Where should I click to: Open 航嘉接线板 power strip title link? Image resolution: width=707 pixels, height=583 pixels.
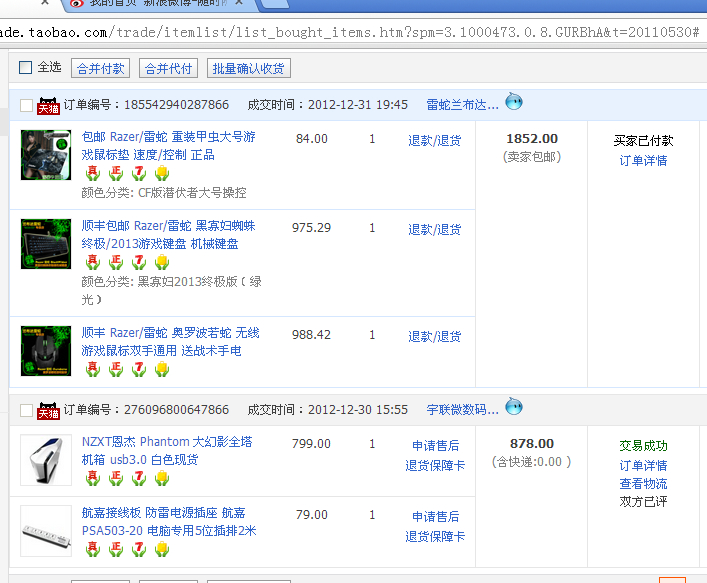click(169, 522)
